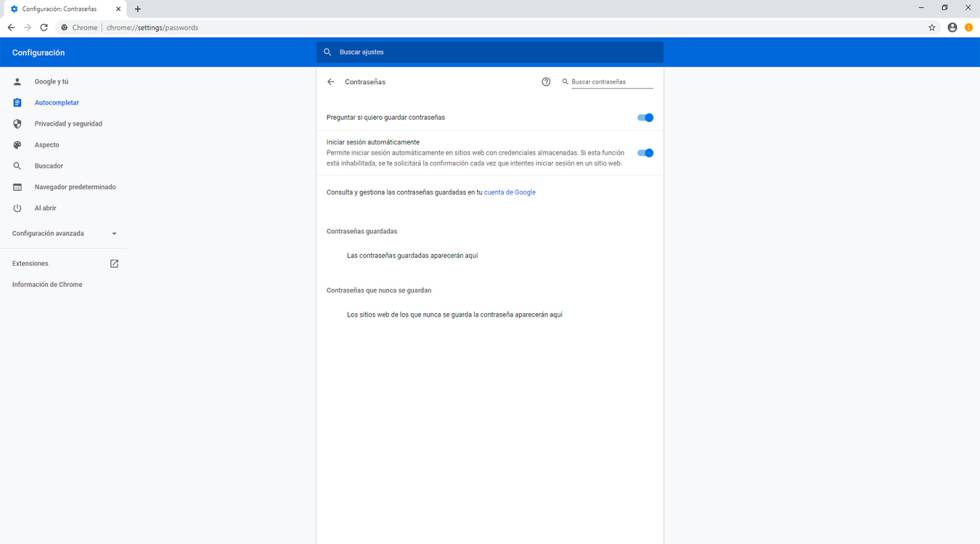Click the address bar URL chrome://settings/passwords

[152, 28]
